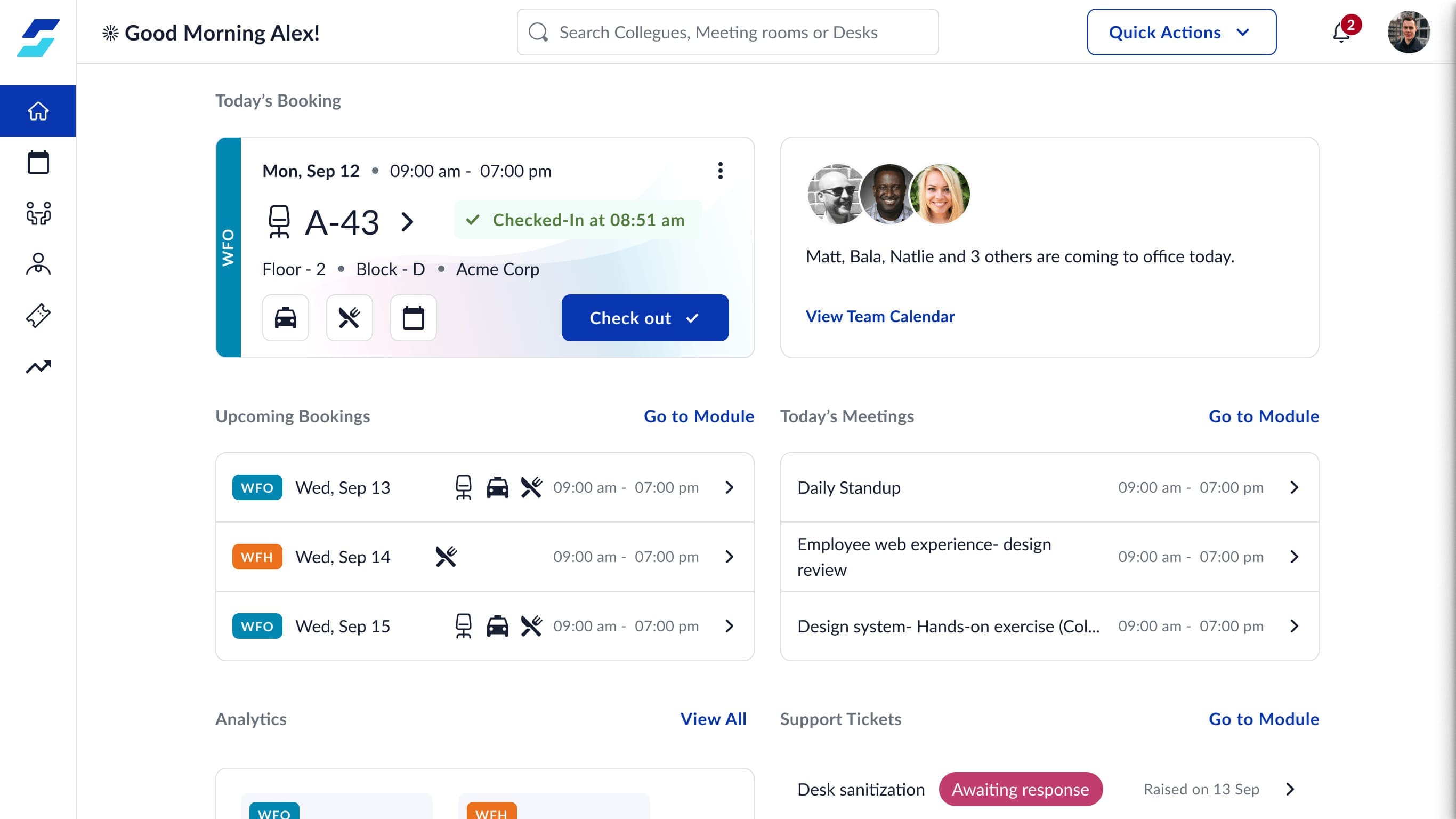Viewport: 1456px width, 819px height.
Task: Switch to Upcoming Bookings module via Go to Module
Action: 699,416
